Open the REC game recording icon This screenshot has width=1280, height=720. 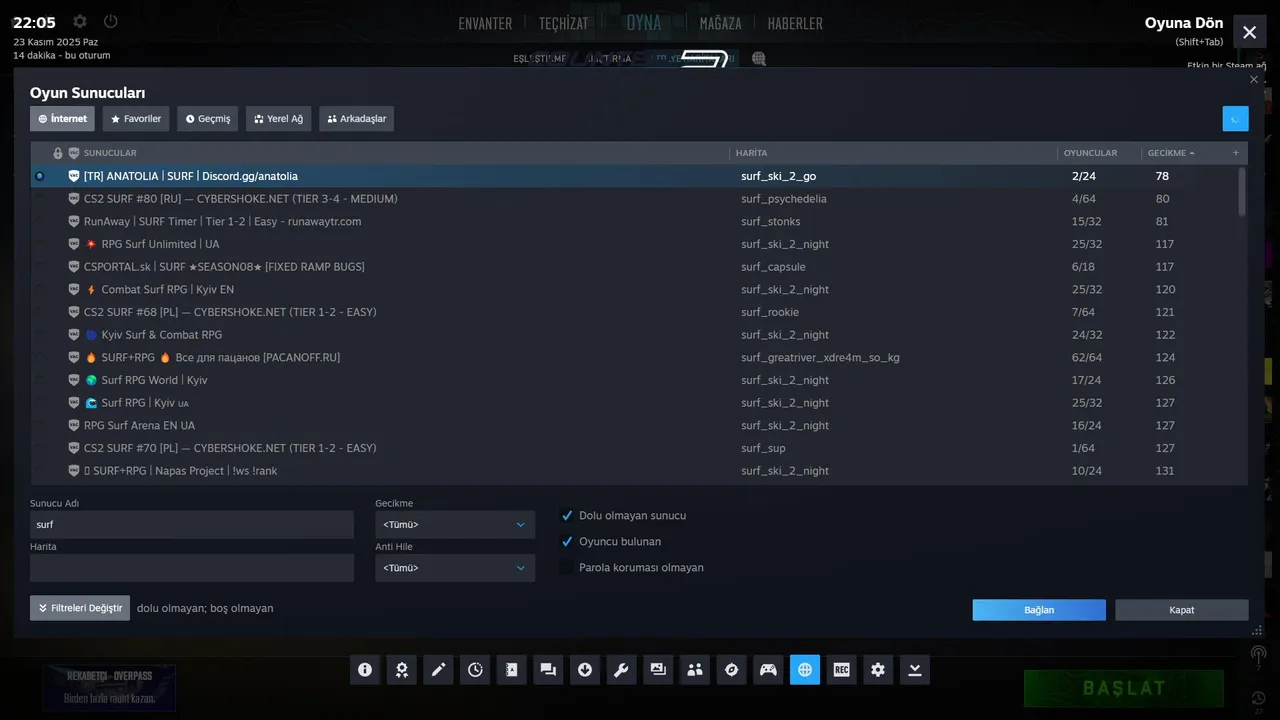click(841, 670)
